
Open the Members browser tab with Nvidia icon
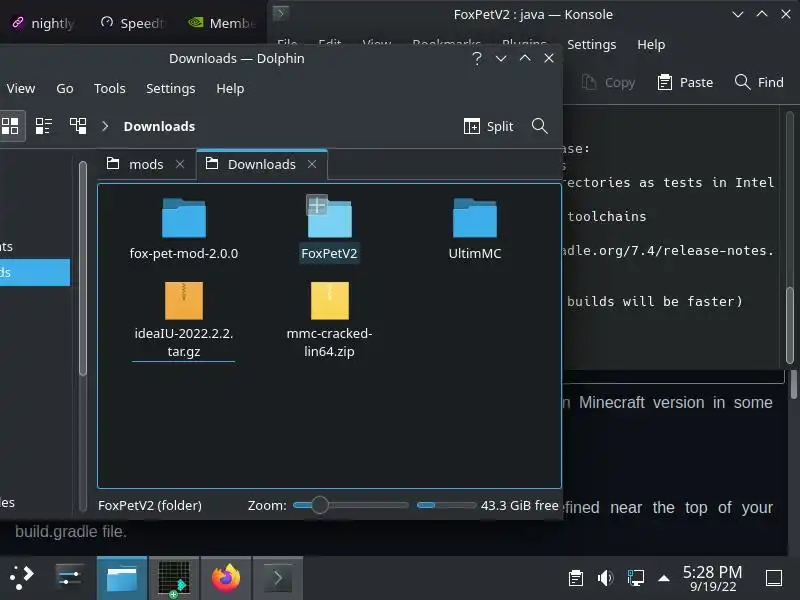point(221,23)
